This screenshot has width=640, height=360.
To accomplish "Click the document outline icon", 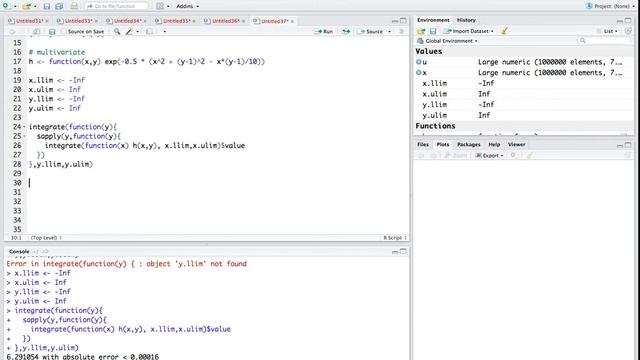I will 402,31.
